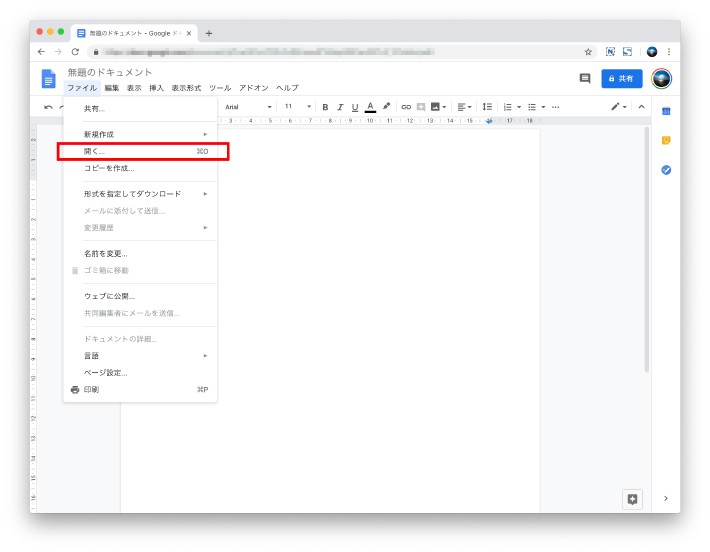Click the Google Docs home icon

point(48,79)
